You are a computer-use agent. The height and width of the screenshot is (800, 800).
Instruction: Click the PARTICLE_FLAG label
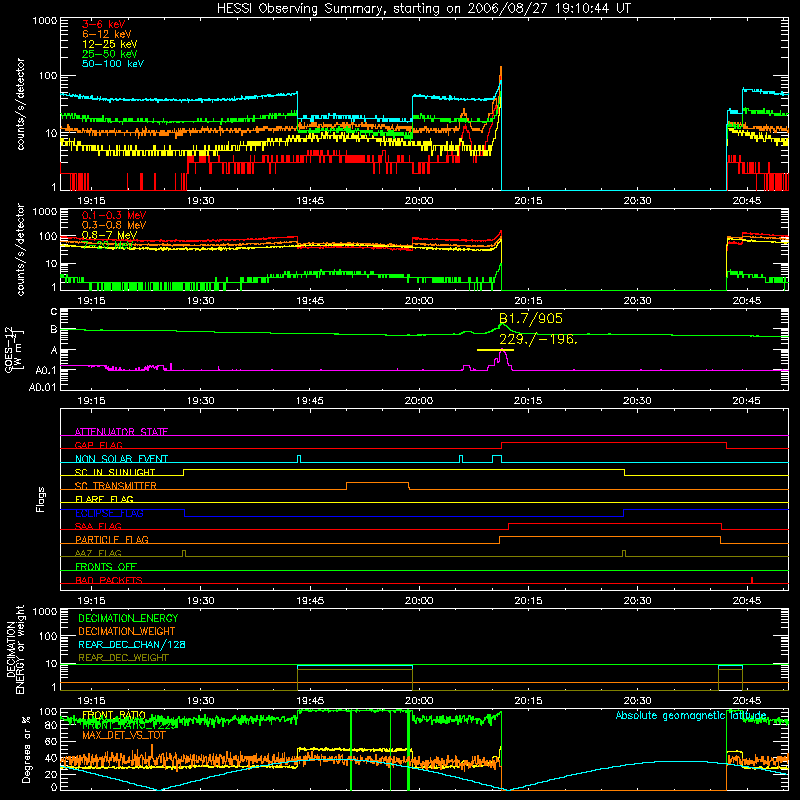(x=112, y=539)
